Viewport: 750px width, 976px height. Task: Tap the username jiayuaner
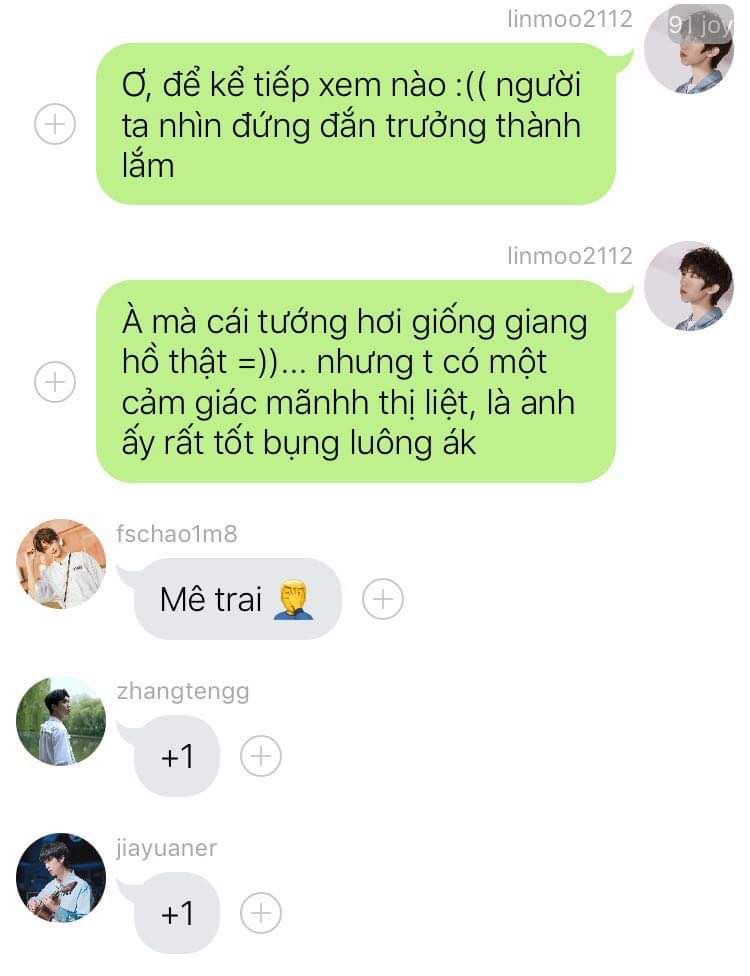pyautogui.click(x=167, y=849)
